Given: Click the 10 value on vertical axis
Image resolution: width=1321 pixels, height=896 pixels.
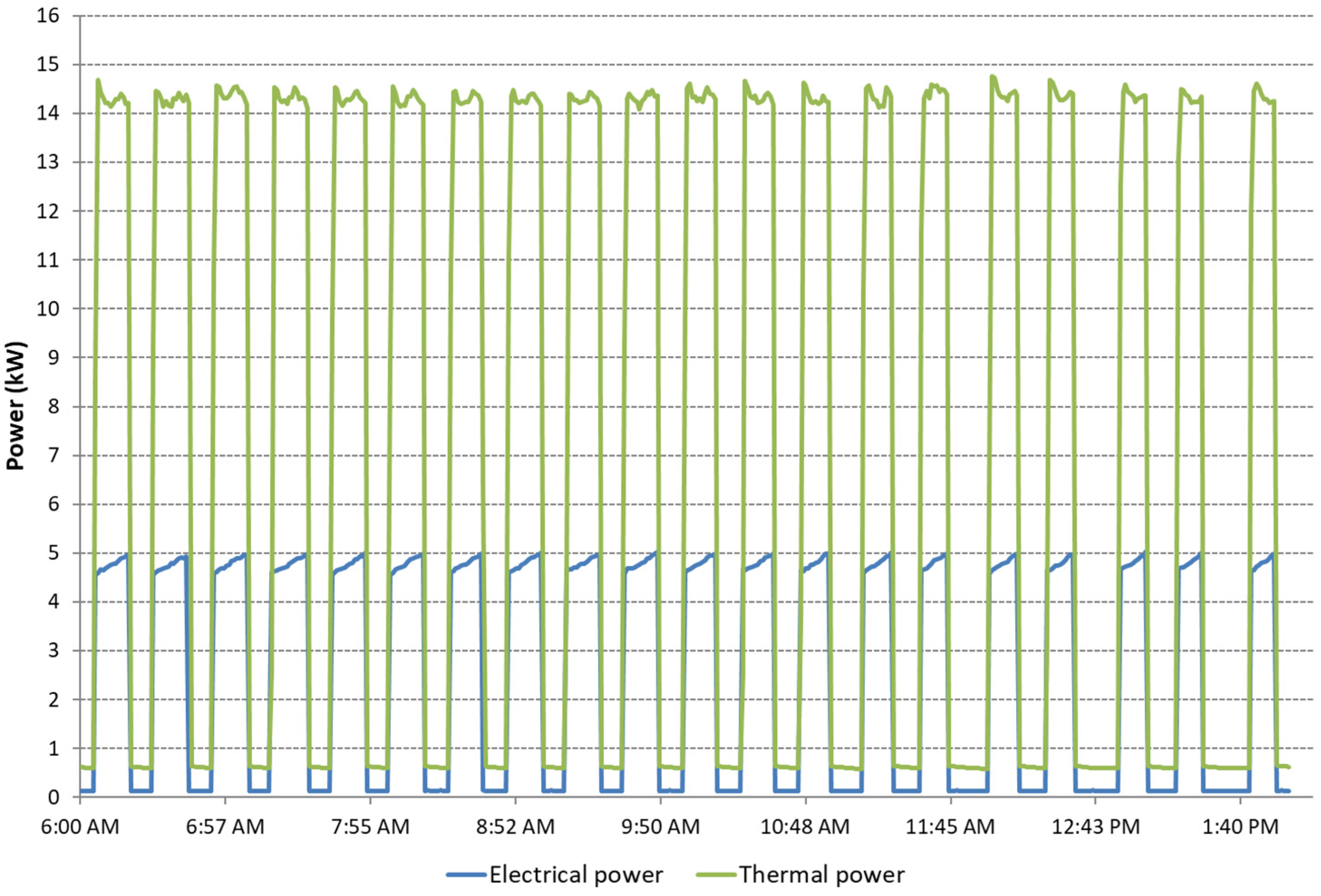Looking at the screenshot, I should click(x=48, y=309).
